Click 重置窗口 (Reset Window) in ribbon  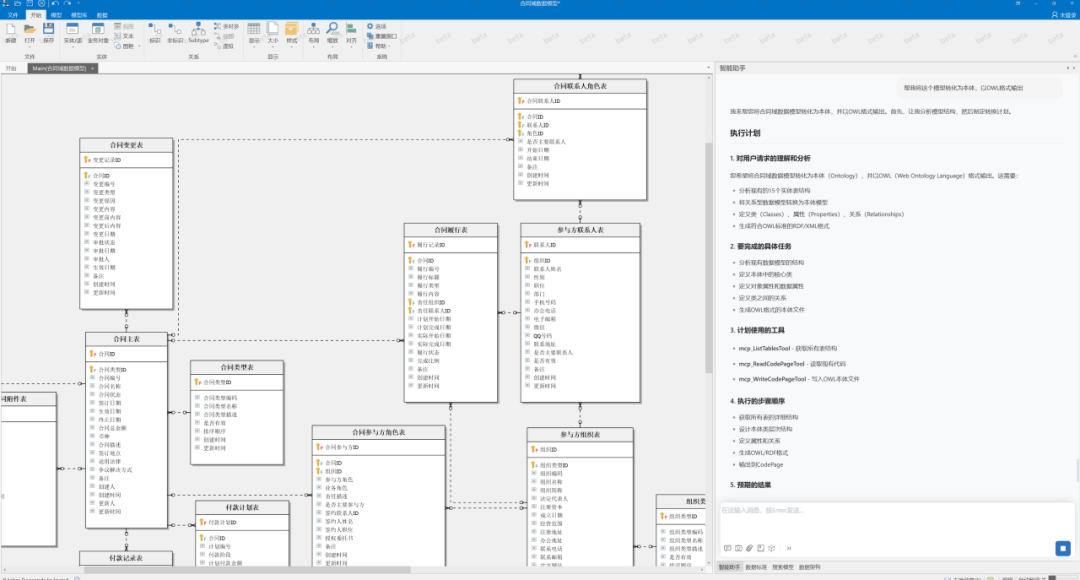pos(384,36)
